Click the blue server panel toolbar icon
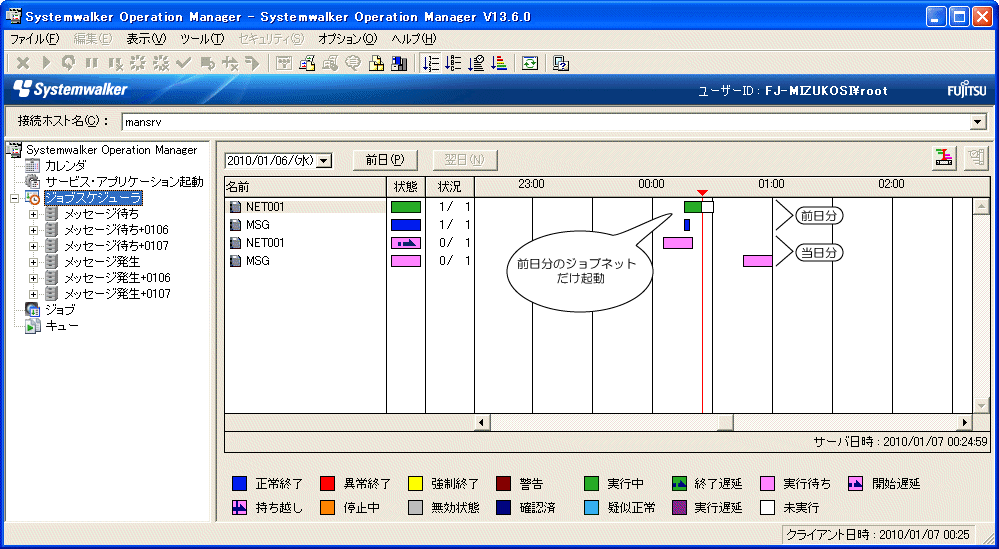Image resolution: width=999 pixels, height=549 pixels. 399,63
